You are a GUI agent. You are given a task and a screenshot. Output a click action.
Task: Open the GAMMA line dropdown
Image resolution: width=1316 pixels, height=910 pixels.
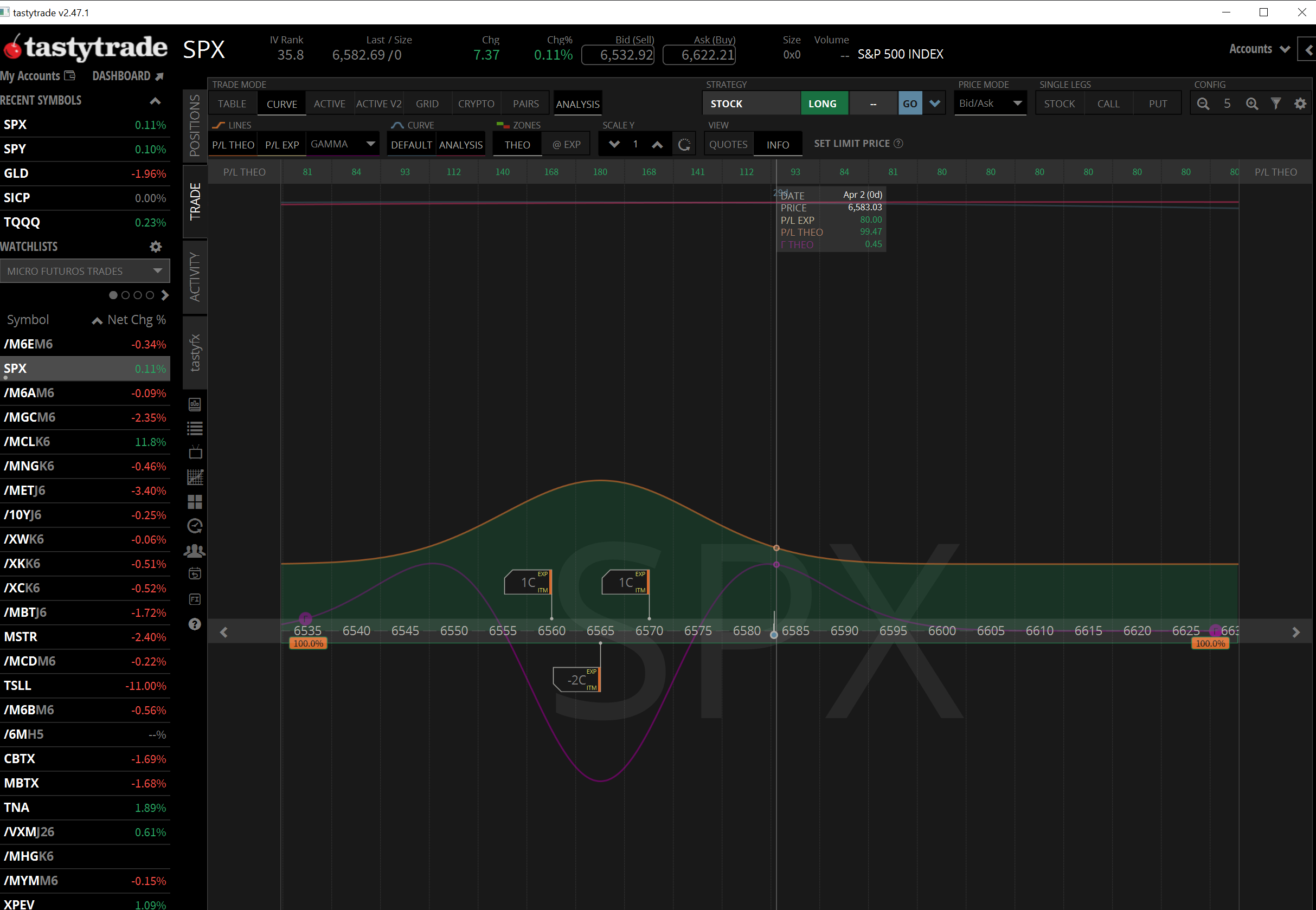[x=343, y=144]
